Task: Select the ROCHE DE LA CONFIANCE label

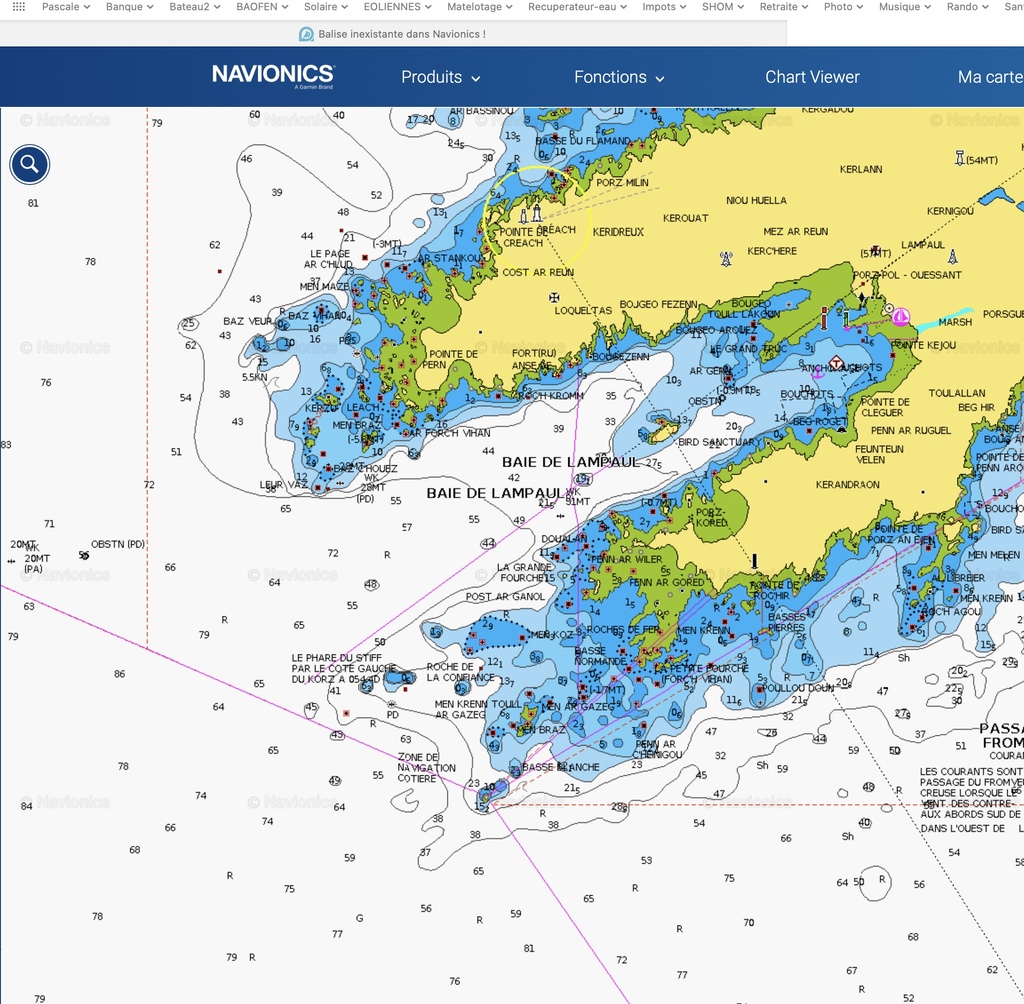Action: point(460,672)
